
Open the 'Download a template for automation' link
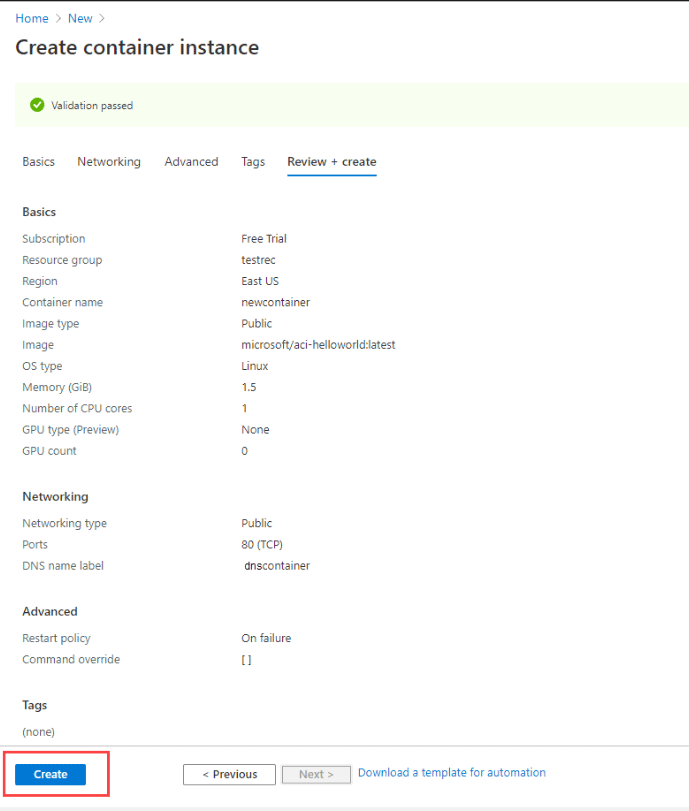(451, 772)
